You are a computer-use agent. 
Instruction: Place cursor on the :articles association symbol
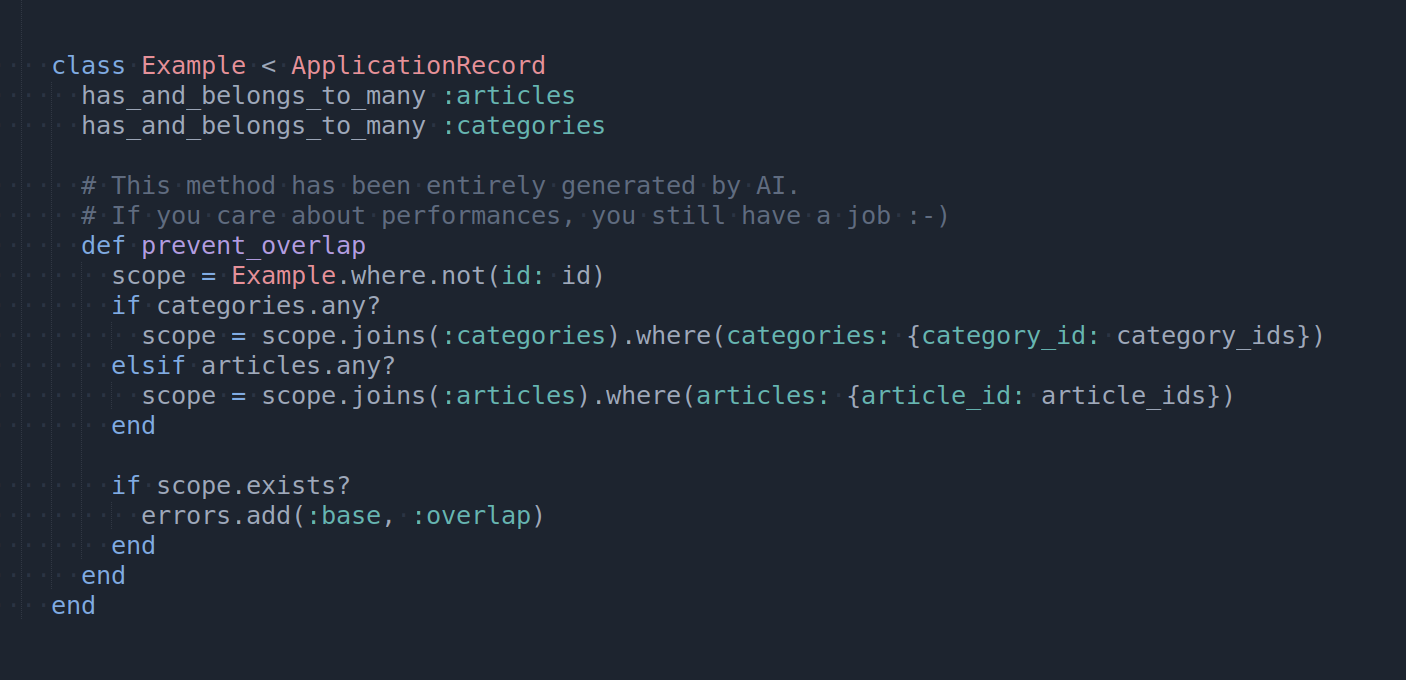[x=509, y=96]
